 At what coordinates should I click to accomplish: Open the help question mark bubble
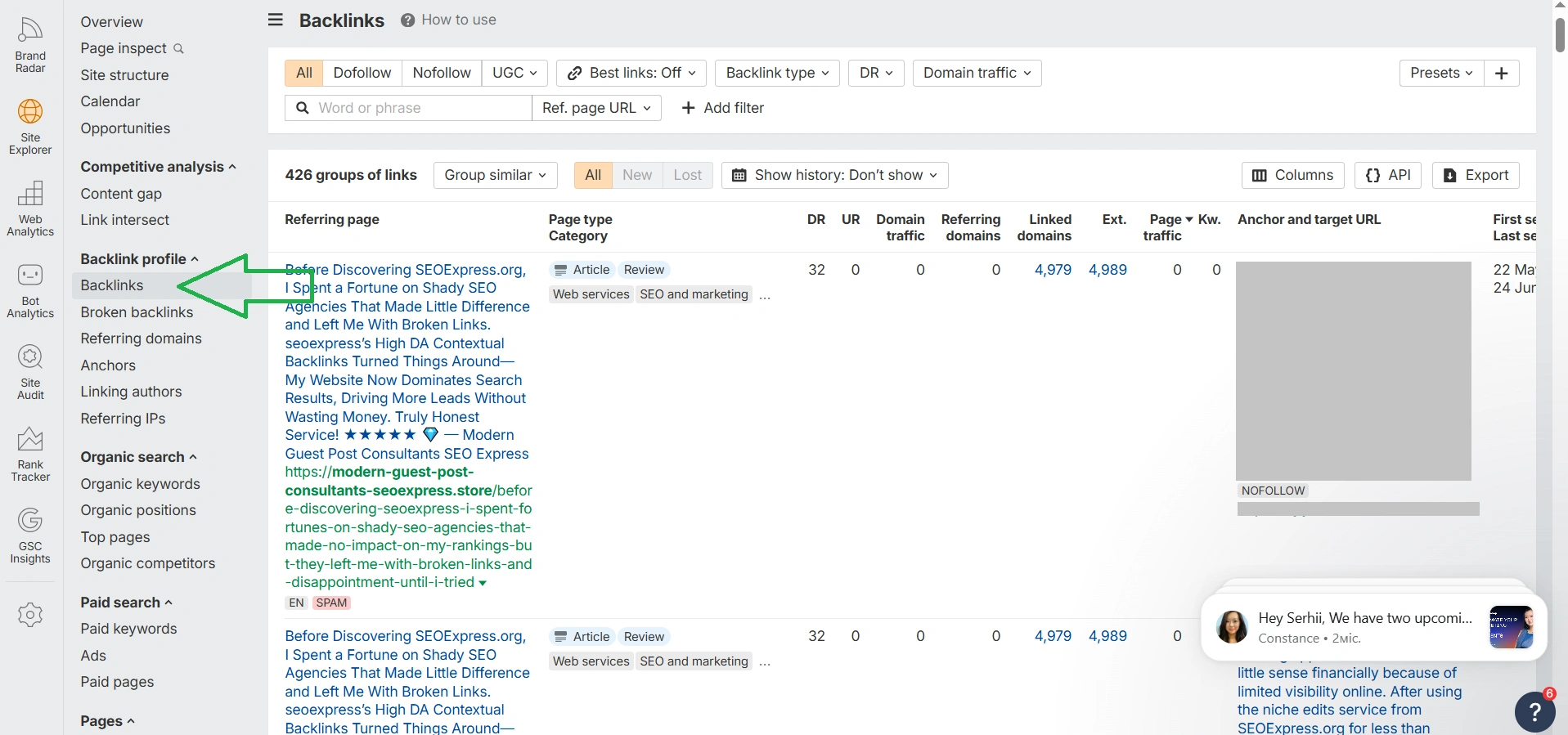coord(1535,712)
